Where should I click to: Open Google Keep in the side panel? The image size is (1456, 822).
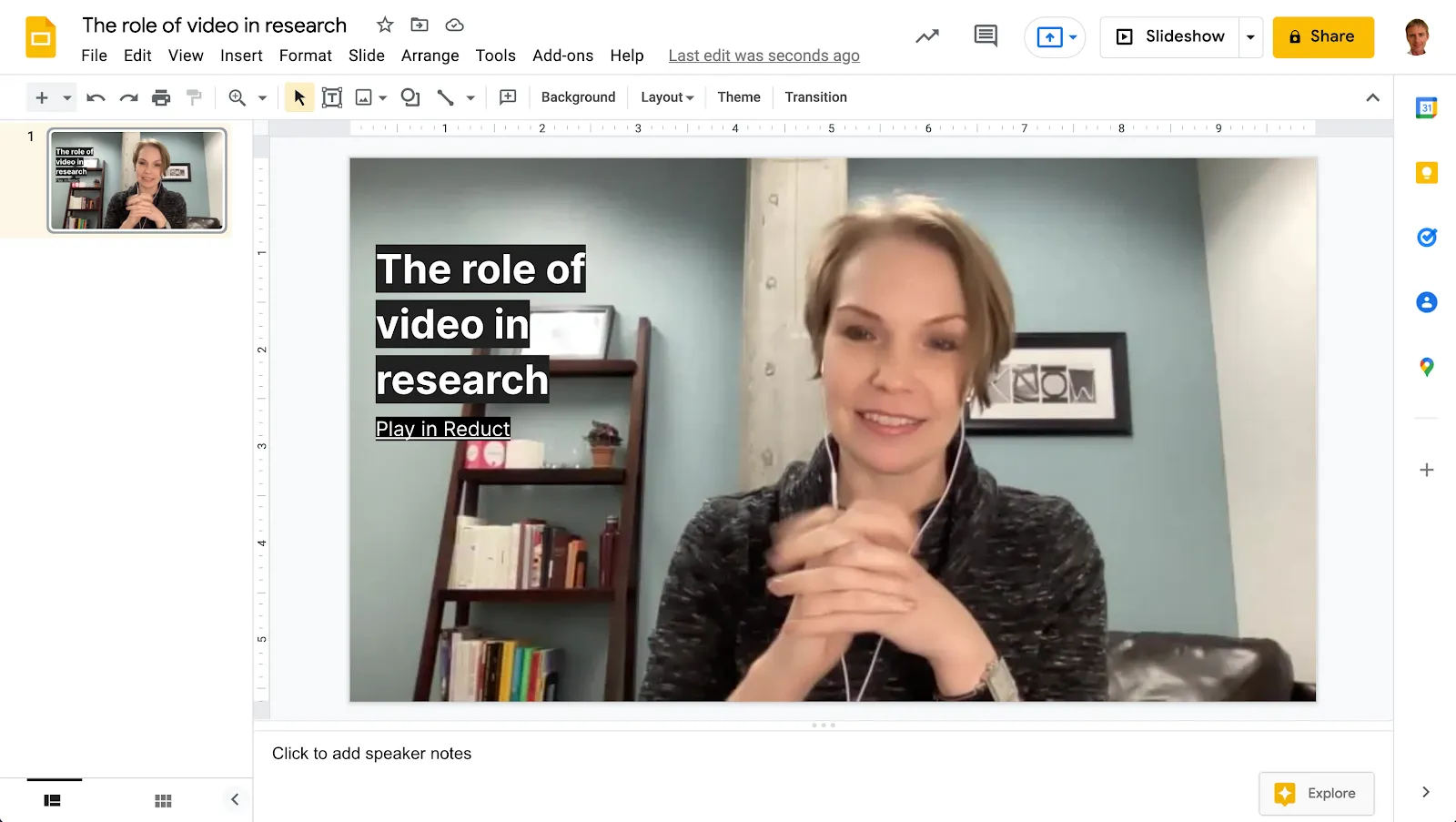pos(1427,172)
